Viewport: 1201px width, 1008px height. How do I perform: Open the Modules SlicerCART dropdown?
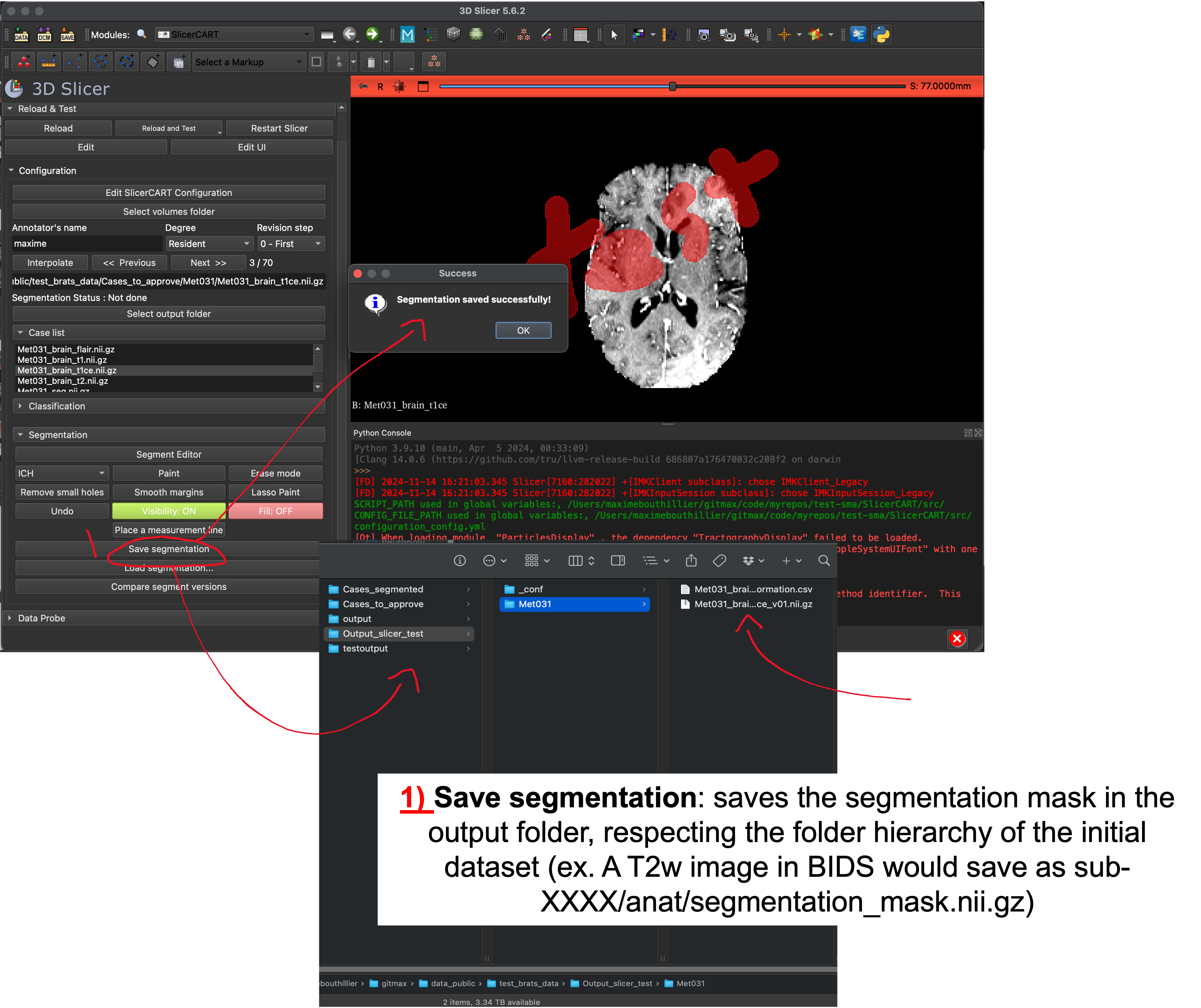[234, 34]
